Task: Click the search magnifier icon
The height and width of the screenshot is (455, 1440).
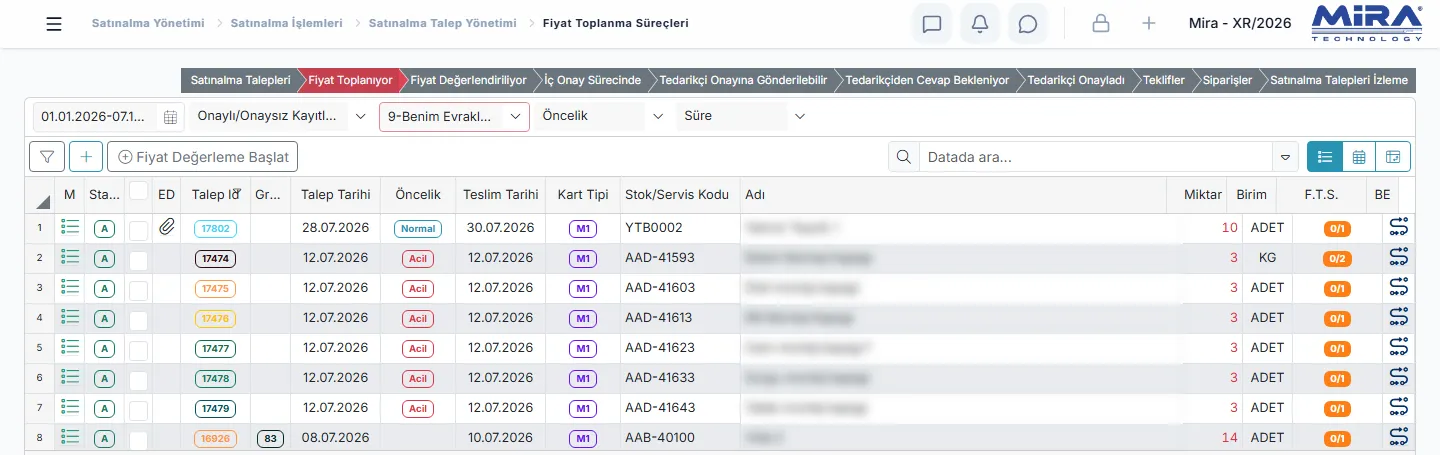Action: pos(904,157)
